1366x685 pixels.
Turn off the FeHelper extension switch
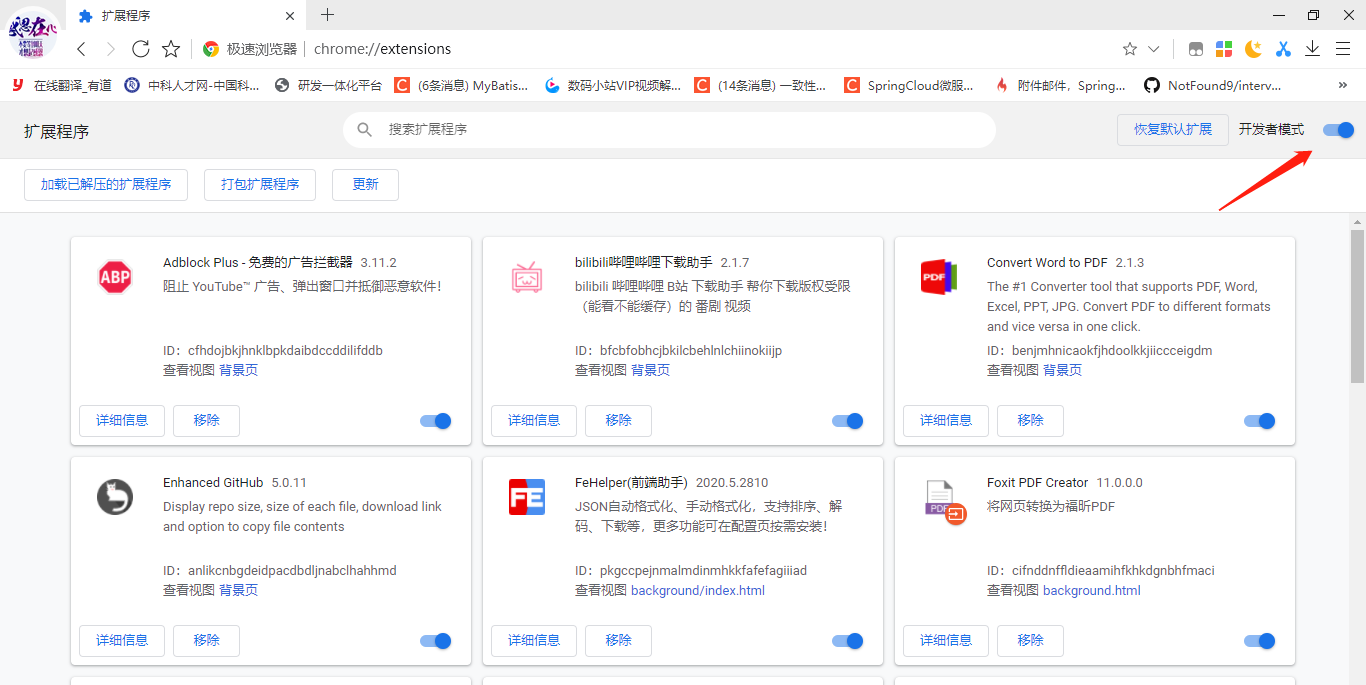(846, 640)
